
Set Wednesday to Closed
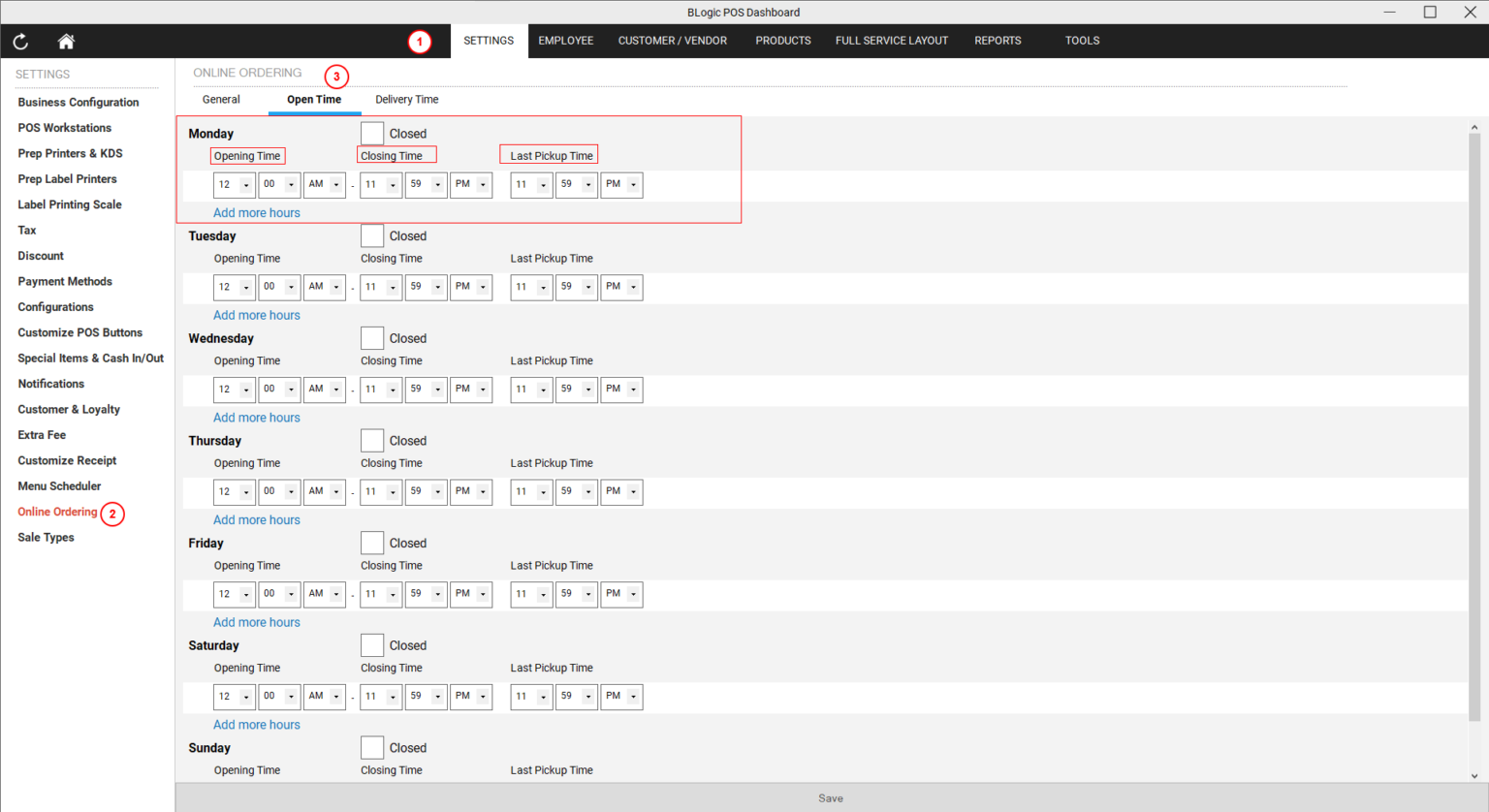point(372,338)
